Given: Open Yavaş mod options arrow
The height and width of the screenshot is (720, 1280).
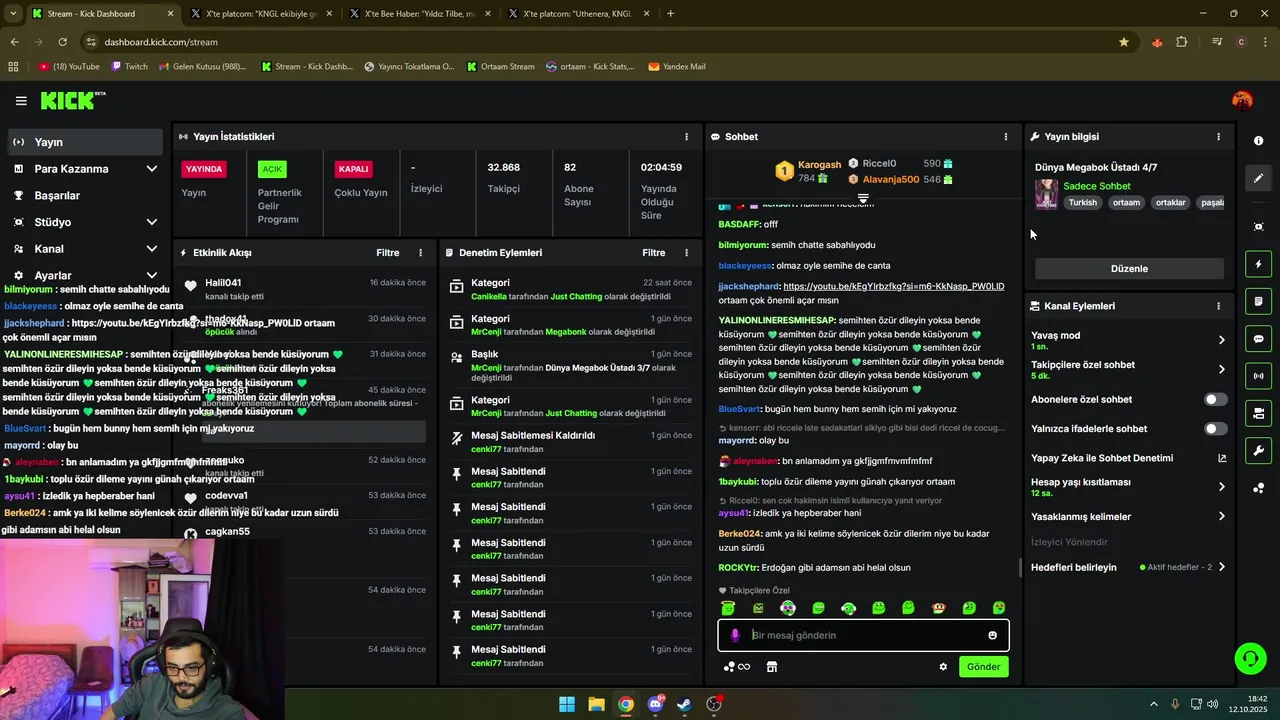Looking at the screenshot, I should 1221,340.
